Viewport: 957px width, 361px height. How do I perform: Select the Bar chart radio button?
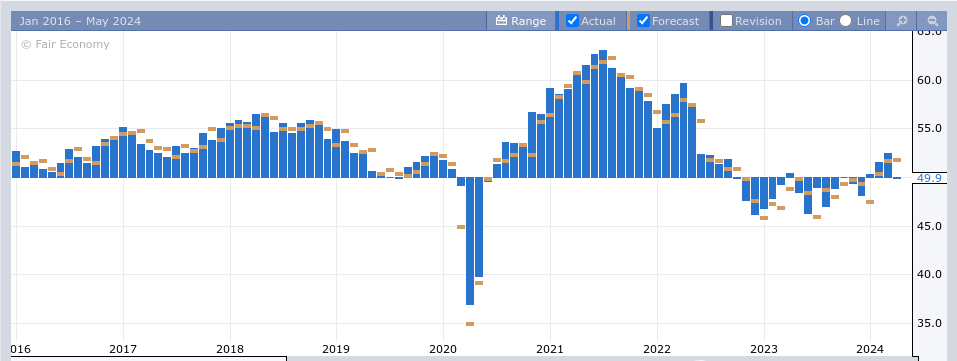pyautogui.click(x=804, y=21)
